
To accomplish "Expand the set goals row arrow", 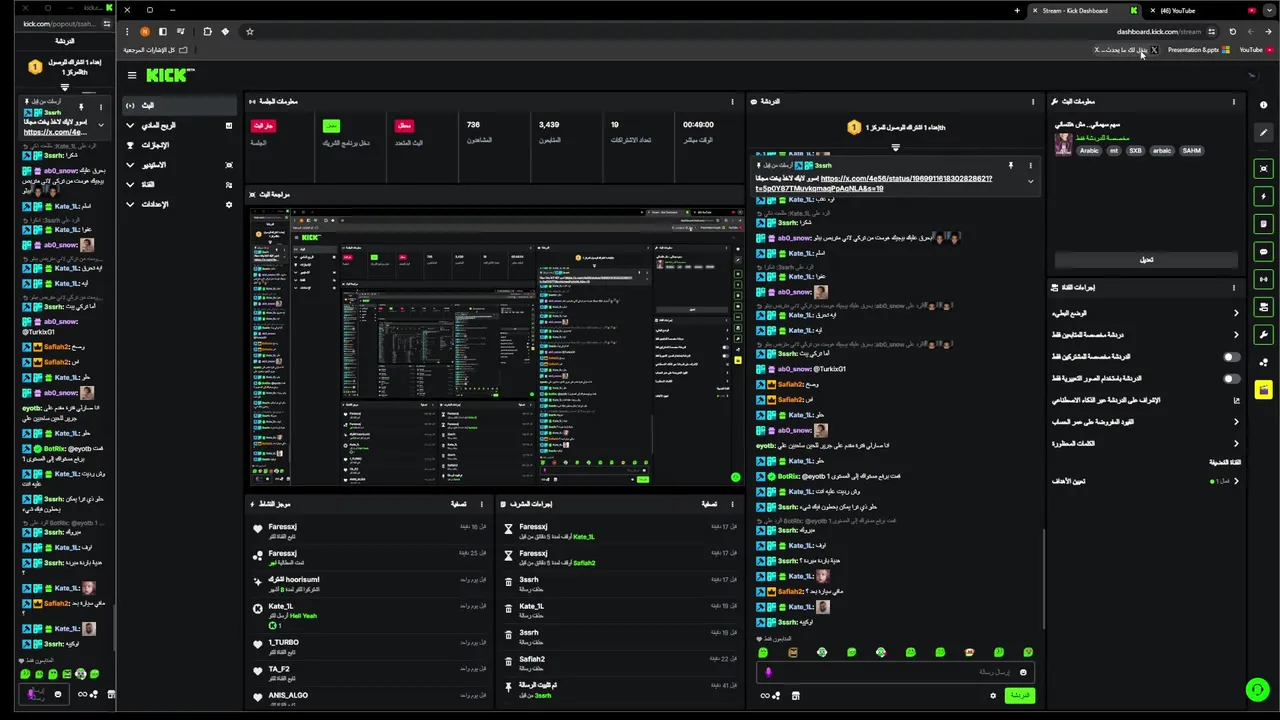I will point(1236,481).
